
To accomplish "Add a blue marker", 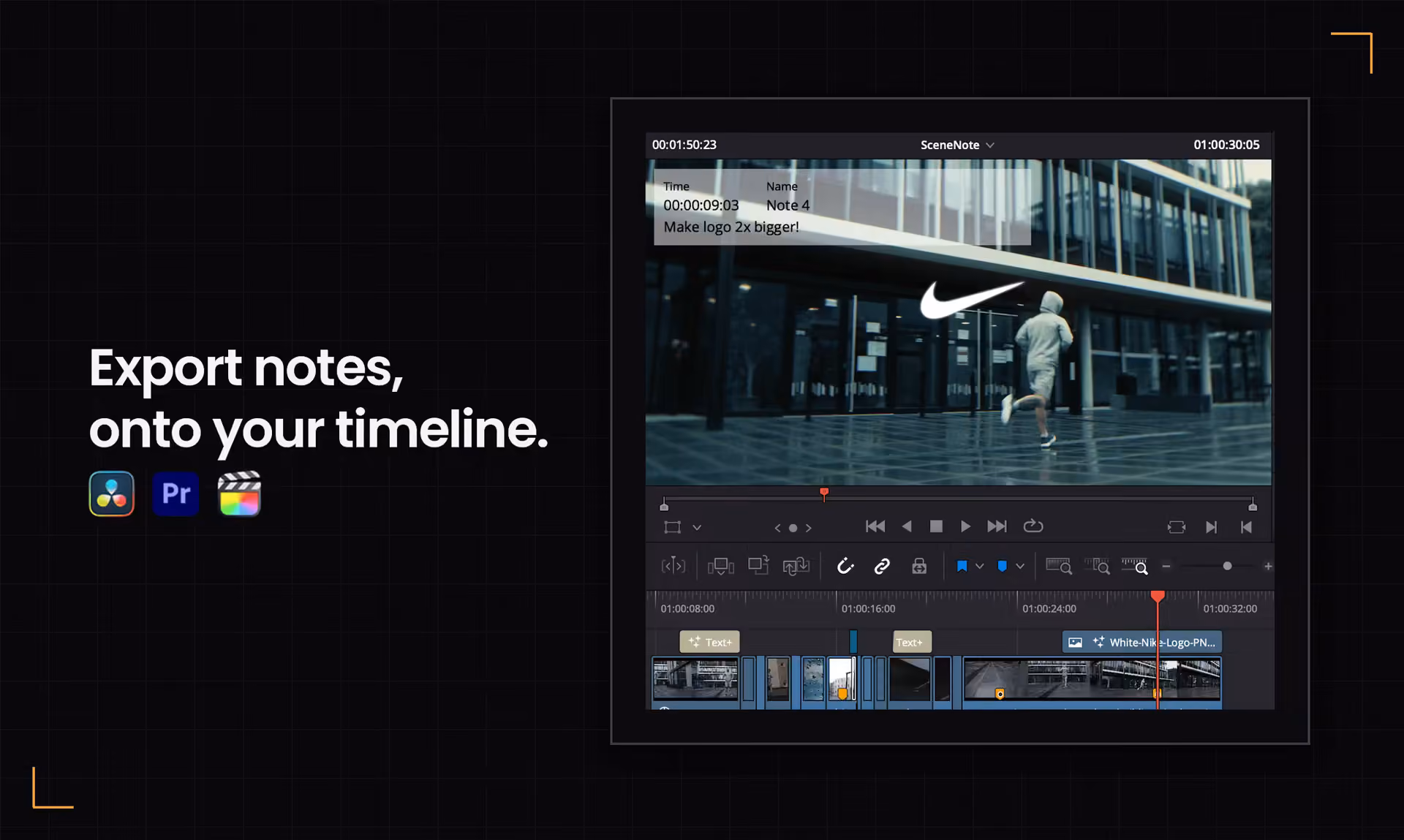I will tap(1003, 566).
